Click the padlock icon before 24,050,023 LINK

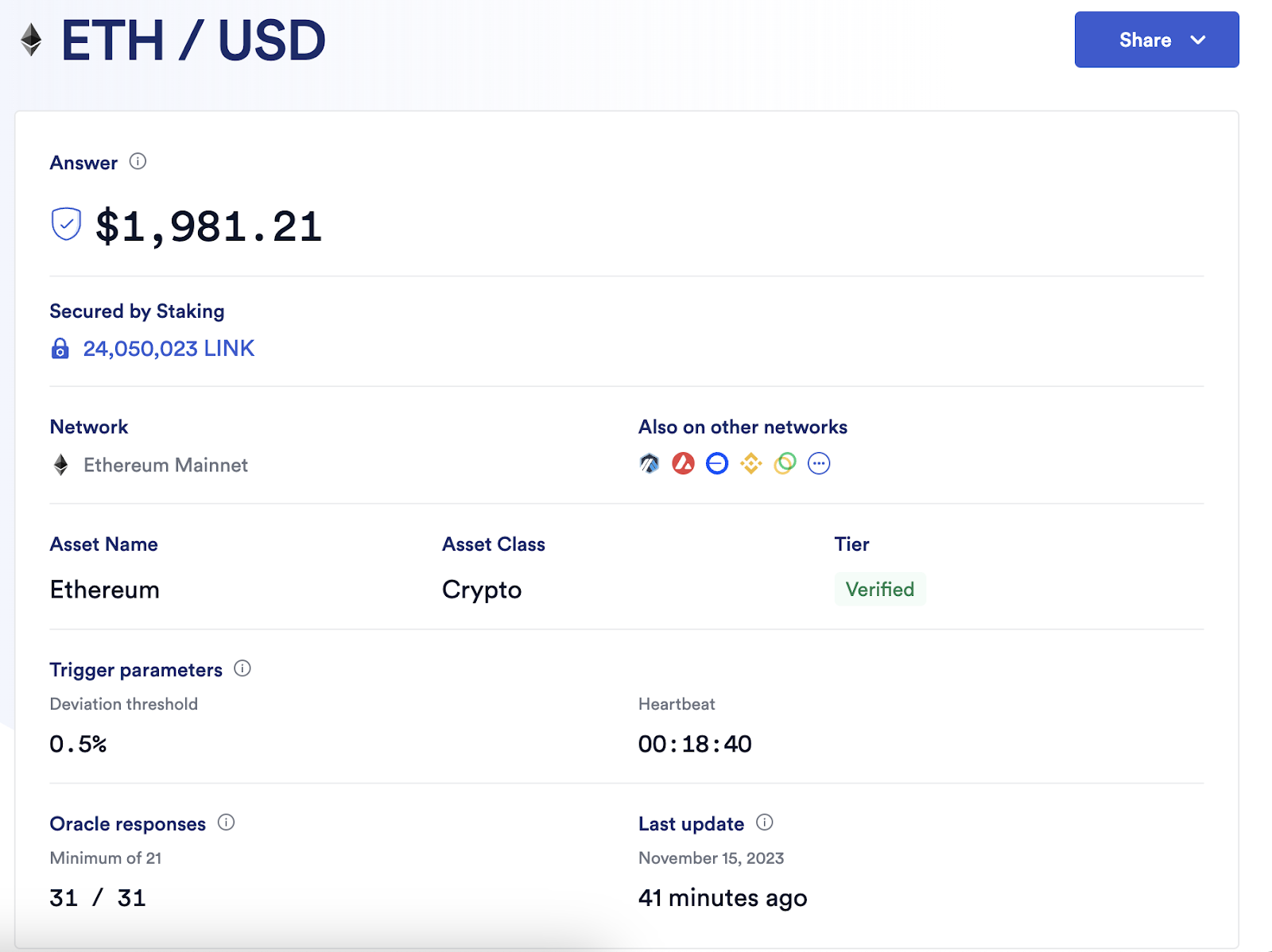coord(60,348)
